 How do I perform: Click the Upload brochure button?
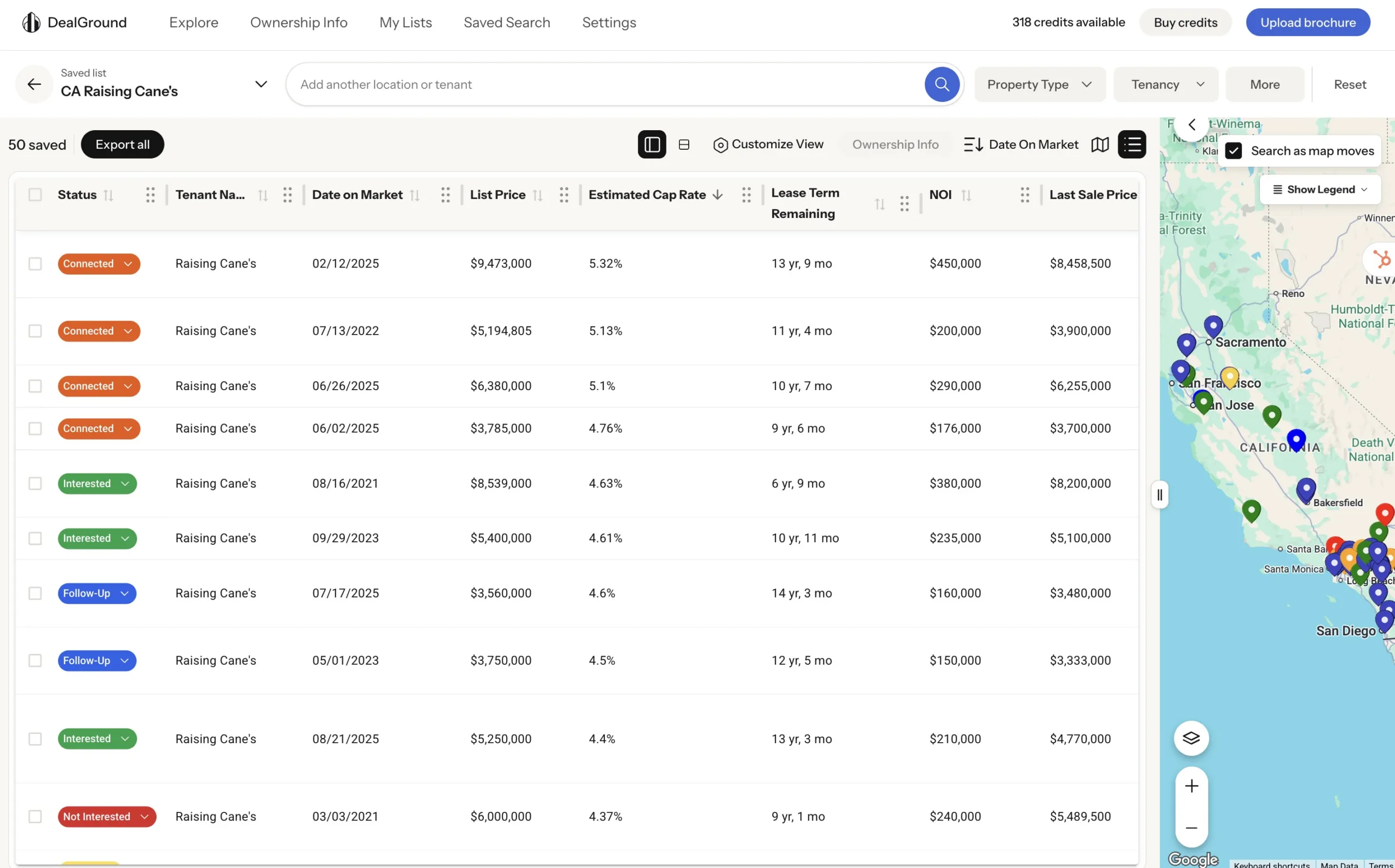click(x=1307, y=22)
